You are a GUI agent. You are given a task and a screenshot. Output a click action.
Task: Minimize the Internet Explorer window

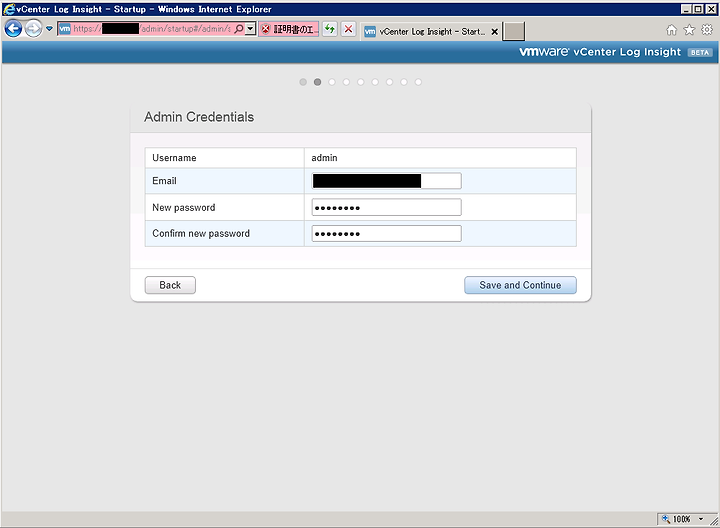click(686, 9)
